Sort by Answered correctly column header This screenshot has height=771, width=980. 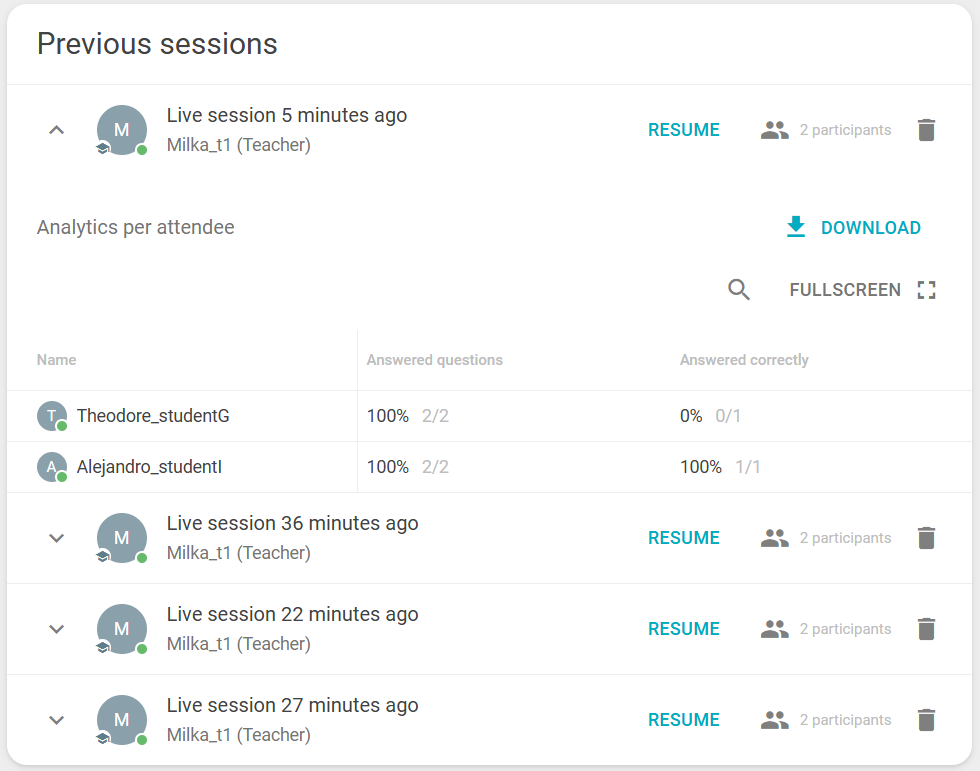pos(744,360)
